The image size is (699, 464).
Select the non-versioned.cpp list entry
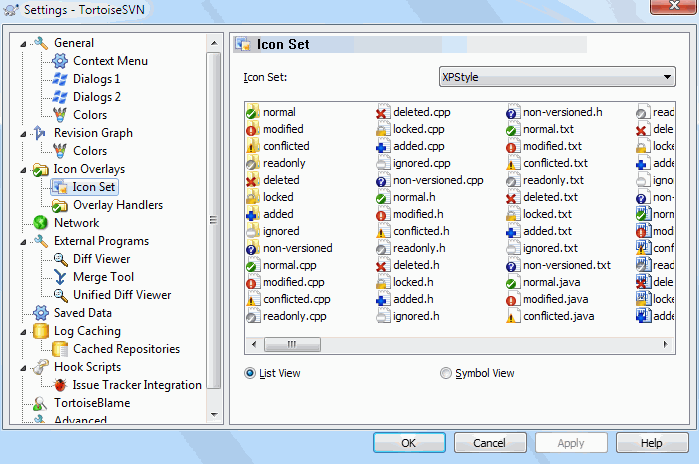(x=430, y=181)
